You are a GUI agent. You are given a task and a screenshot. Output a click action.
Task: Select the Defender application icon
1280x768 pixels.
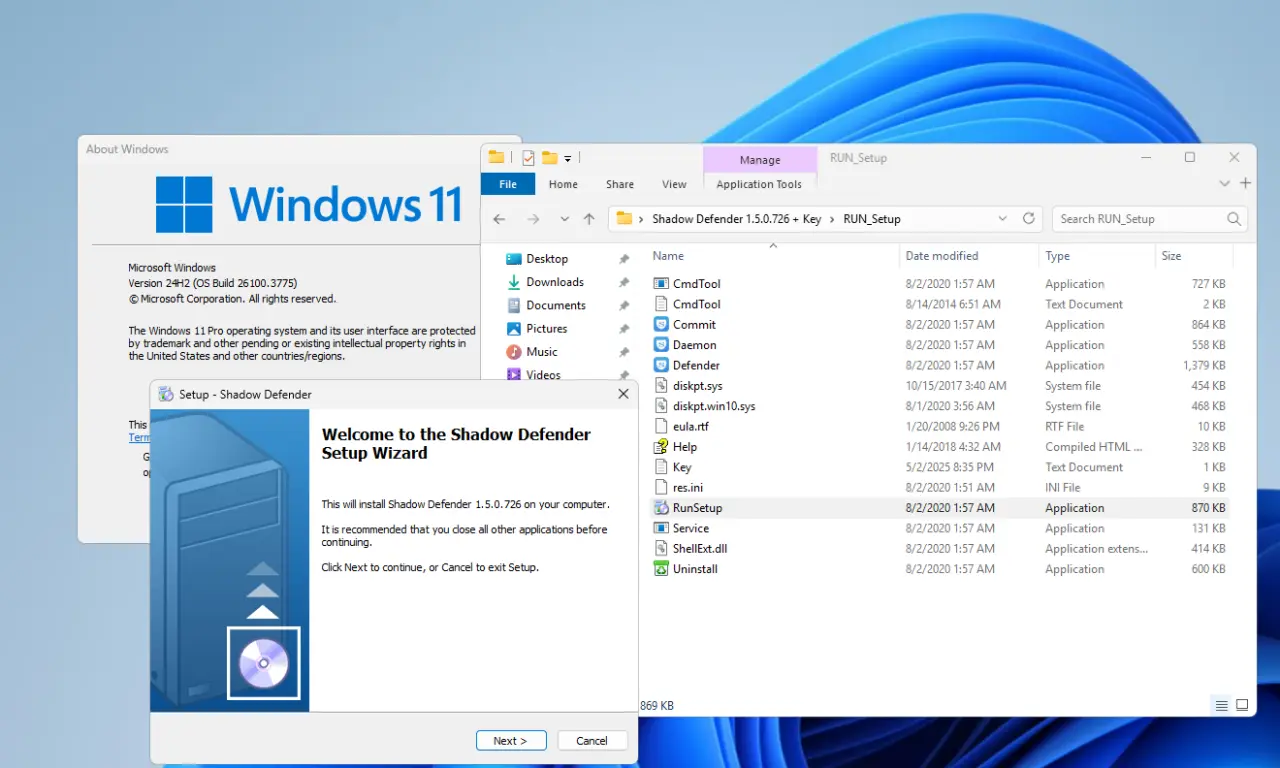tap(660, 365)
